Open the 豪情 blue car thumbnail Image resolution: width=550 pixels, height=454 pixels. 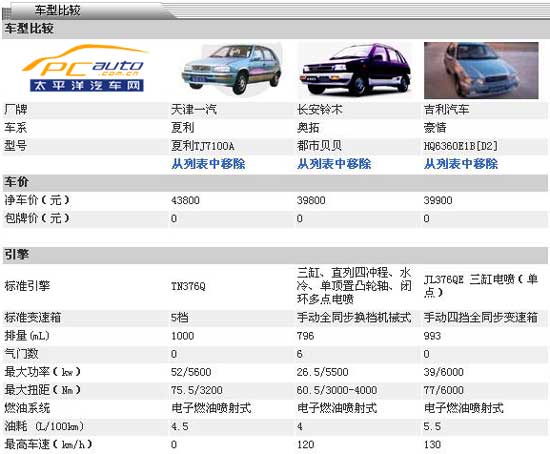tap(481, 70)
